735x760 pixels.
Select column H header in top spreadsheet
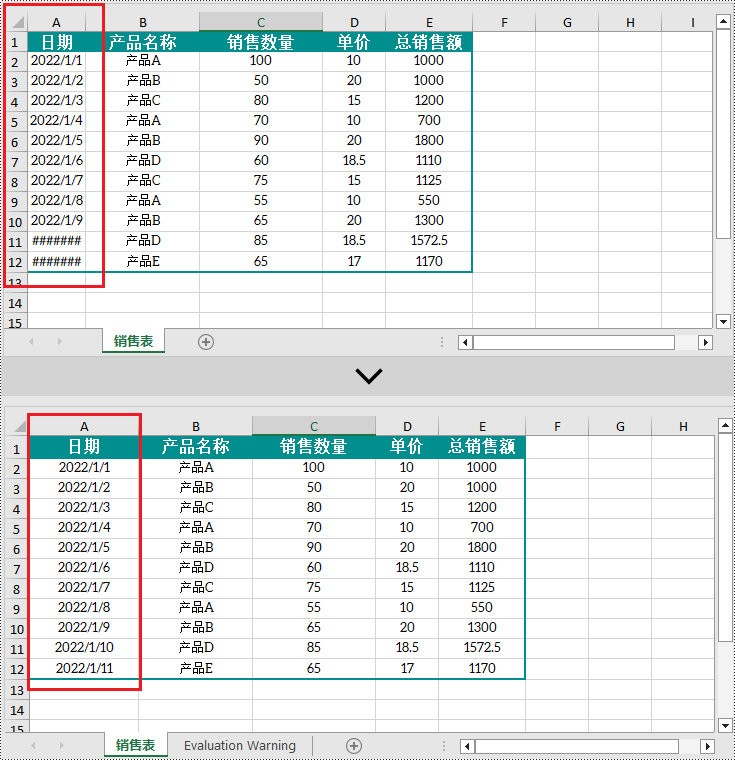point(630,22)
